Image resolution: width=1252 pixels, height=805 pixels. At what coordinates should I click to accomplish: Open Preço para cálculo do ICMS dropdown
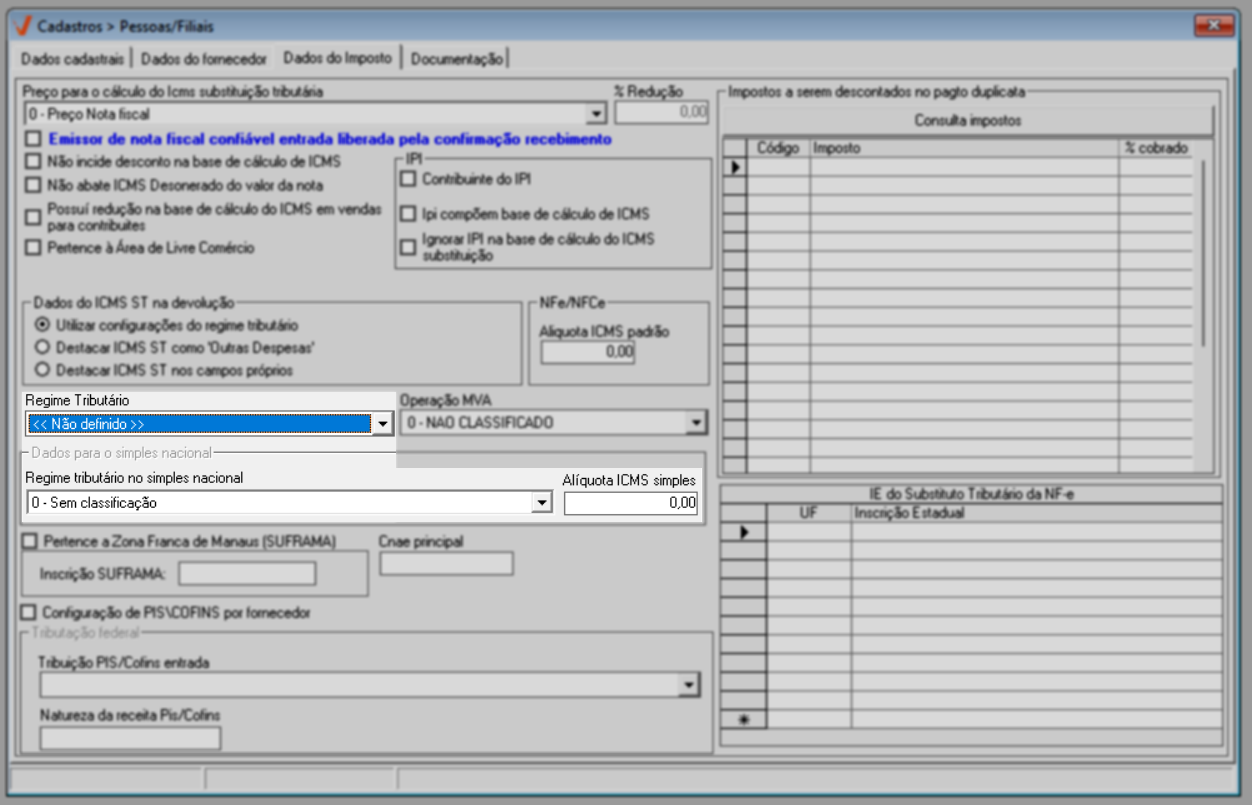pyautogui.click(x=596, y=114)
